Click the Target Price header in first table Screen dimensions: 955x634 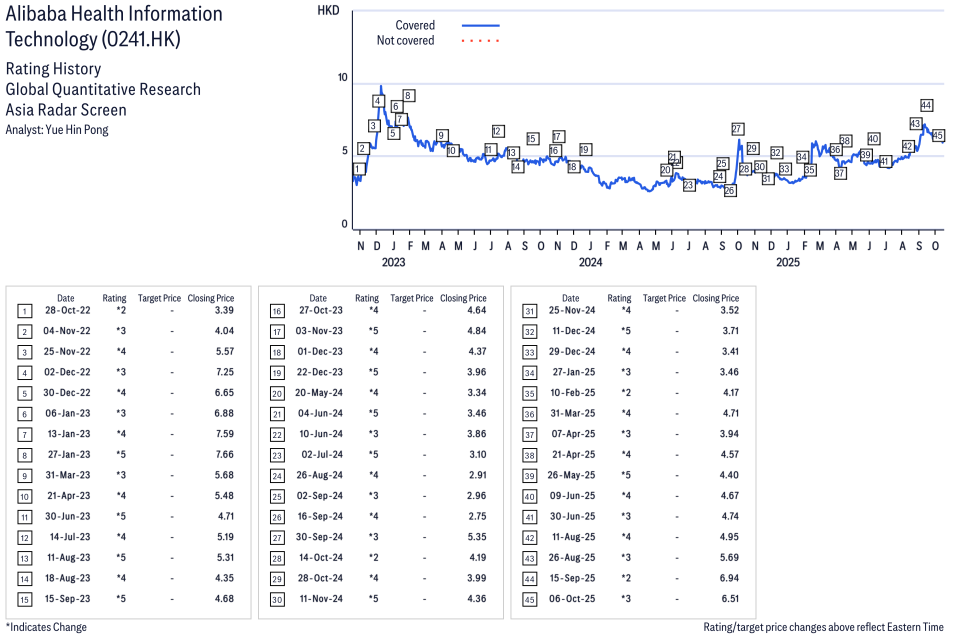pos(159,298)
